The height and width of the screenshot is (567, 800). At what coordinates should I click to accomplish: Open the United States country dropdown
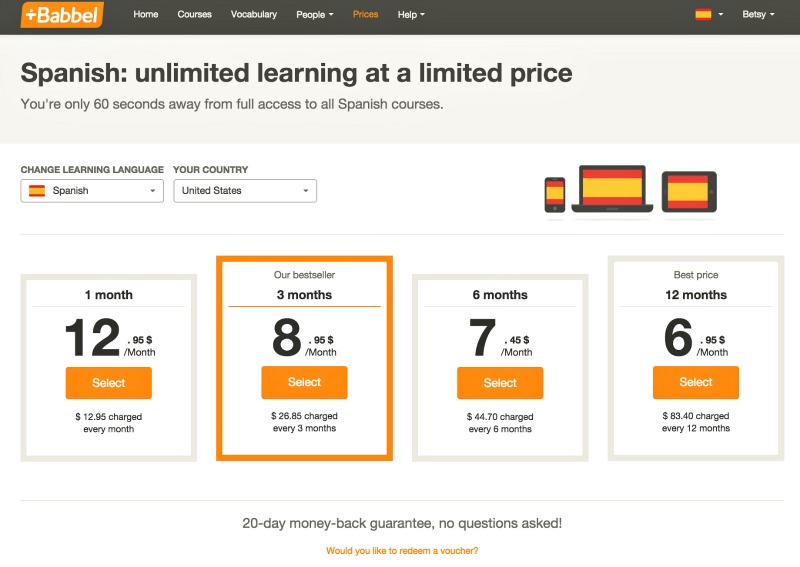coord(245,191)
